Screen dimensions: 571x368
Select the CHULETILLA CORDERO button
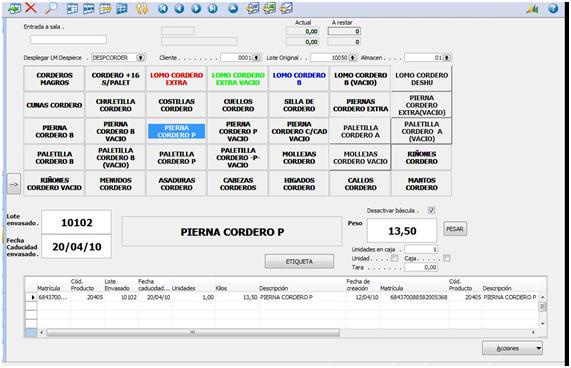point(115,105)
